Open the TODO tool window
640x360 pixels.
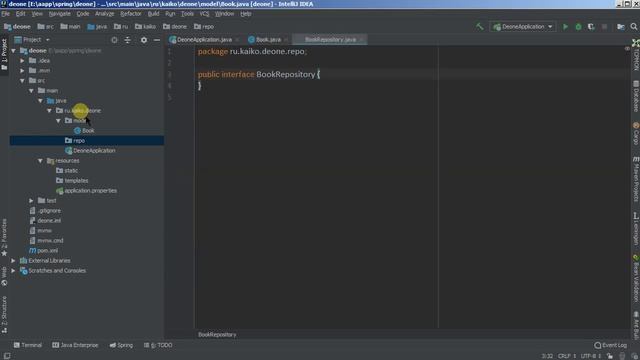pos(158,345)
